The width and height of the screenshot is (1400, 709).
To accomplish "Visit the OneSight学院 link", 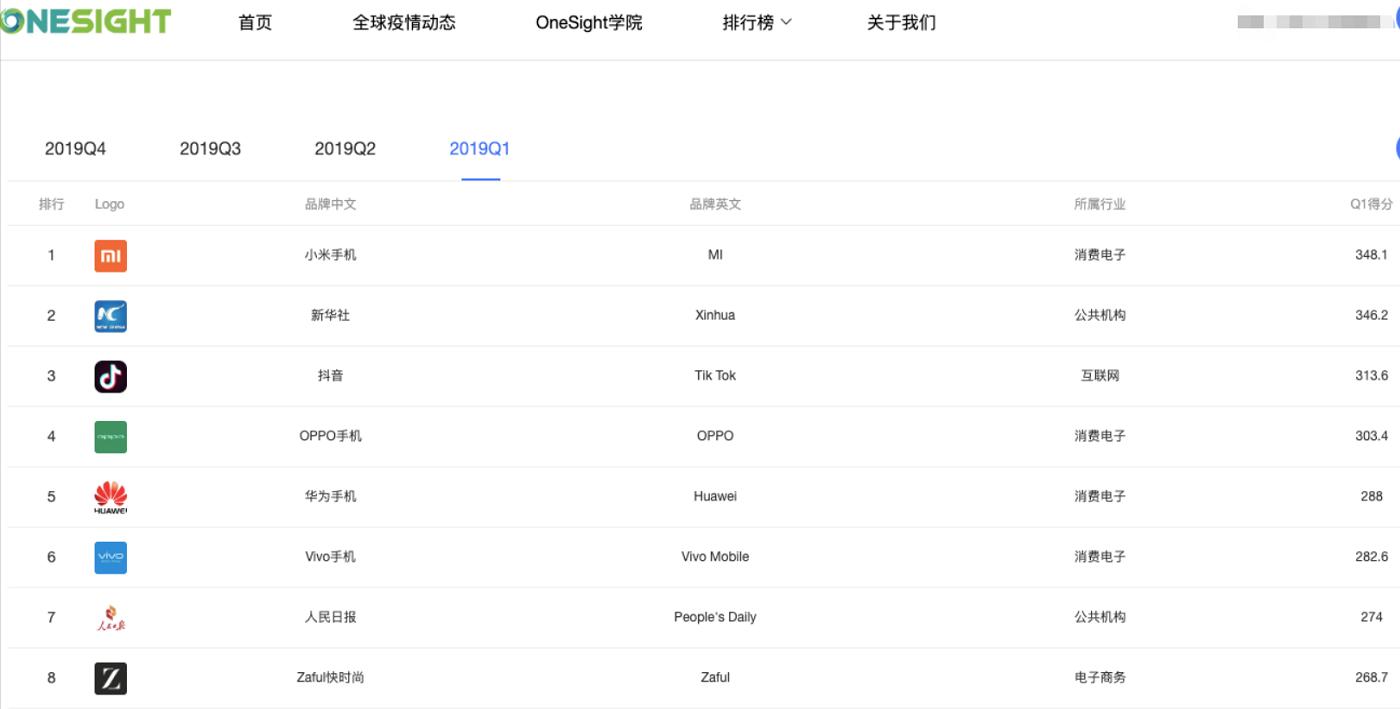I will coord(589,22).
